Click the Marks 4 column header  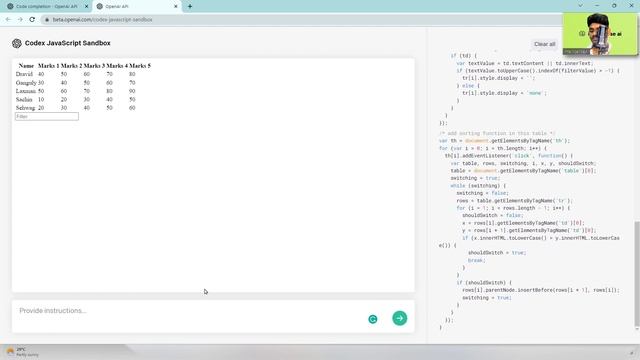pyautogui.click(x=117, y=66)
